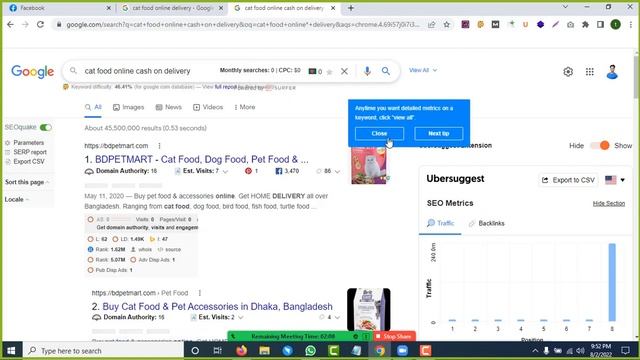Click the Windows Start button
The width and height of the screenshot is (640, 360).
click(x=11, y=351)
